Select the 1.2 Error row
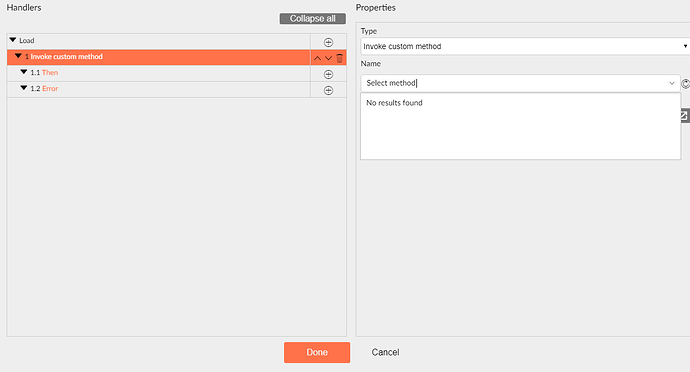The height and width of the screenshot is (372, 690). (158, 89)
